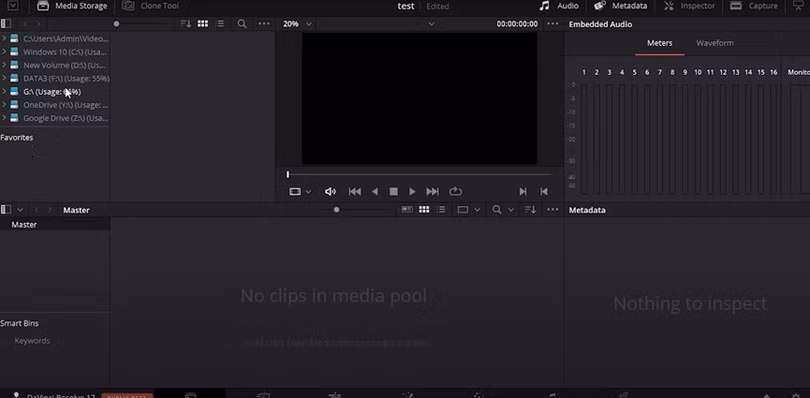Expand the DATA3 (F:\) drive
The height and width of the screenshot is (398, 810).
4,79
